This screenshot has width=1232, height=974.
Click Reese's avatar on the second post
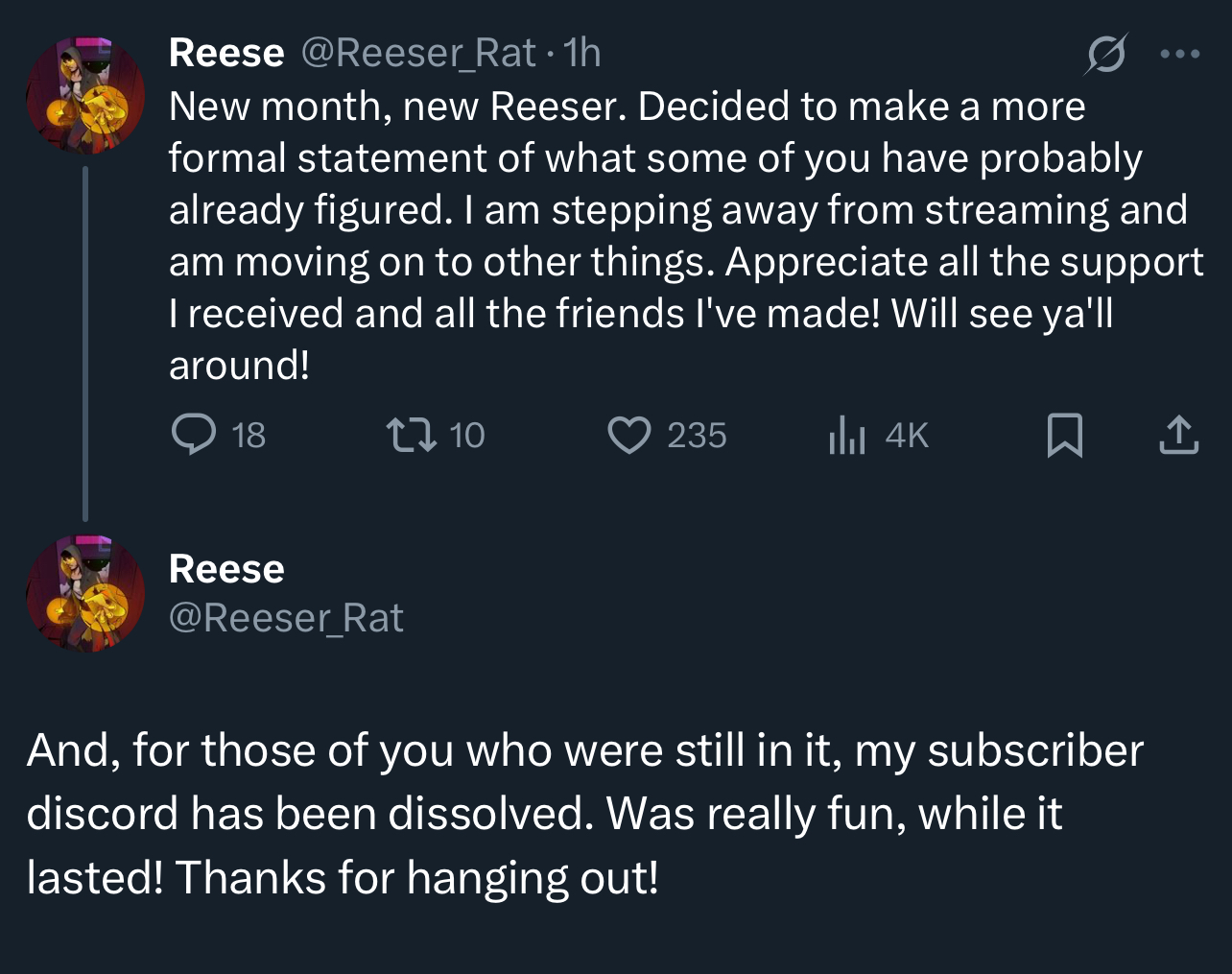pos(85,594)
